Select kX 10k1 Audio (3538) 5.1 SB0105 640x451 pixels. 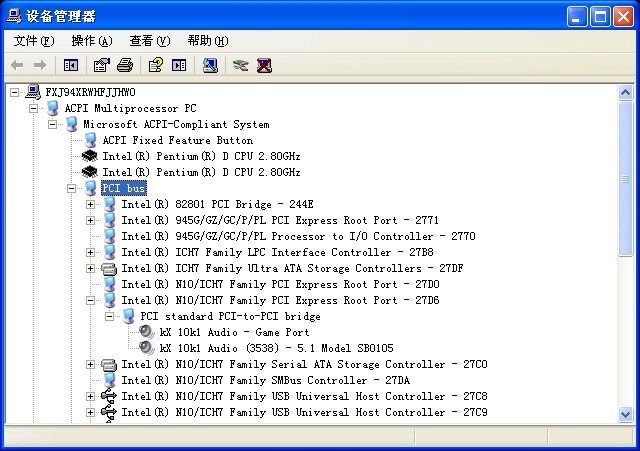pyautogui.click(x=276, y=348)
